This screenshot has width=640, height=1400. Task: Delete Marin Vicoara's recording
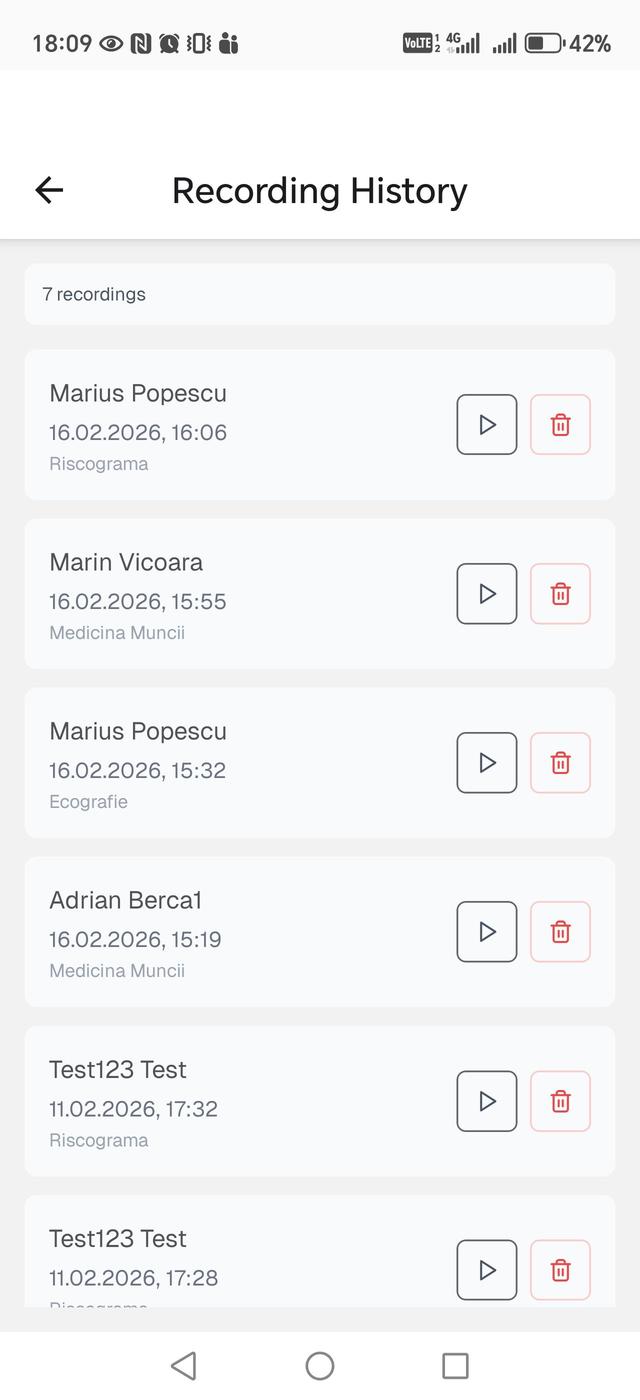click(x=560, y=594)
